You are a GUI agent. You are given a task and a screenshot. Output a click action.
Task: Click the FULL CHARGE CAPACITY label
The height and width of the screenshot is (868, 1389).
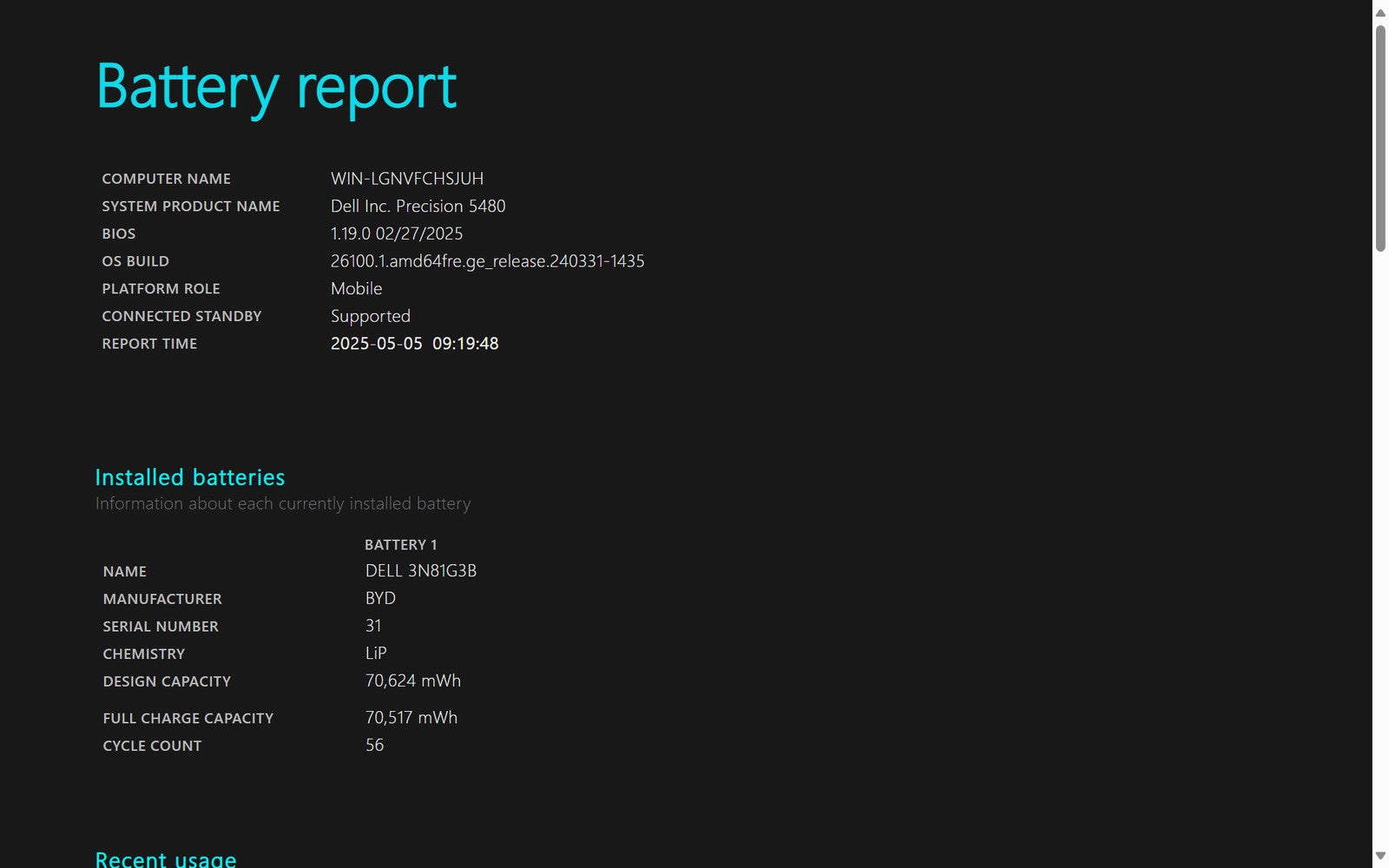188,719
